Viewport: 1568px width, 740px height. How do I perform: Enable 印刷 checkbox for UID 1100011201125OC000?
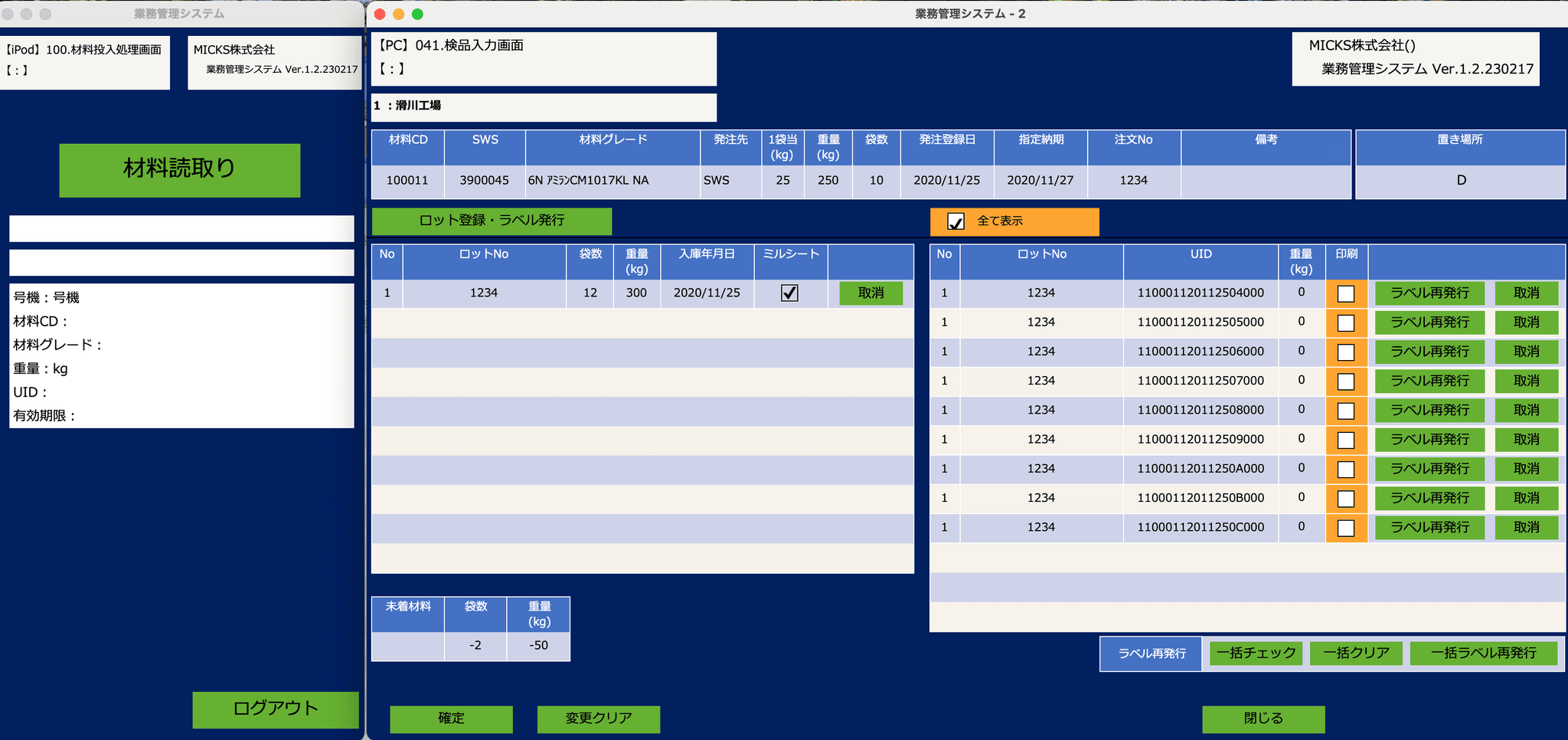point(1345,528)
